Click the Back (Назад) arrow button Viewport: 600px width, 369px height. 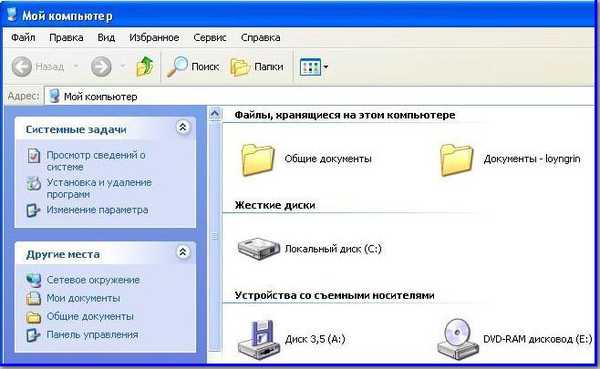coord(22,67)
